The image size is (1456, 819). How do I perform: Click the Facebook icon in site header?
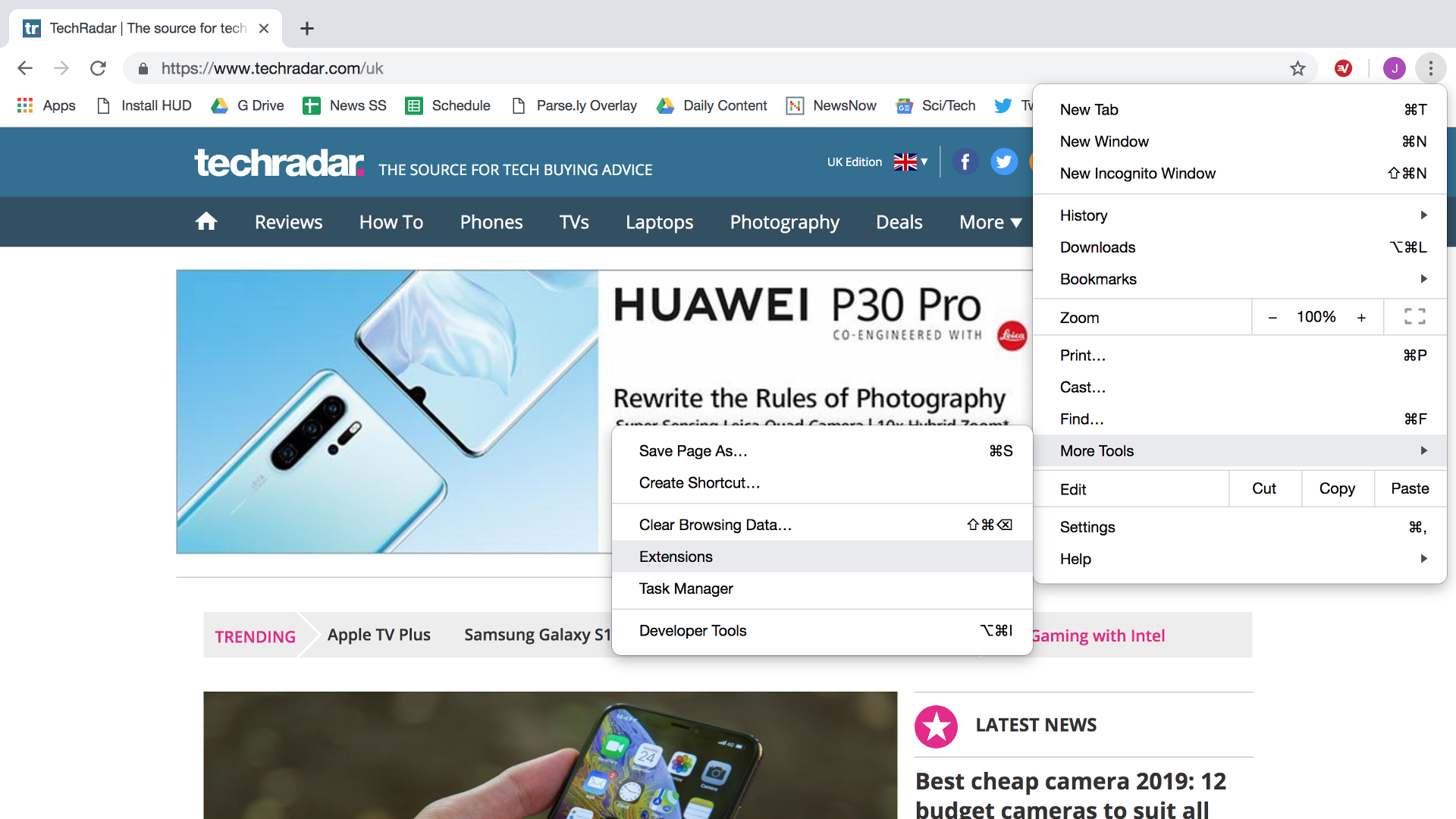tap(965, 162)
